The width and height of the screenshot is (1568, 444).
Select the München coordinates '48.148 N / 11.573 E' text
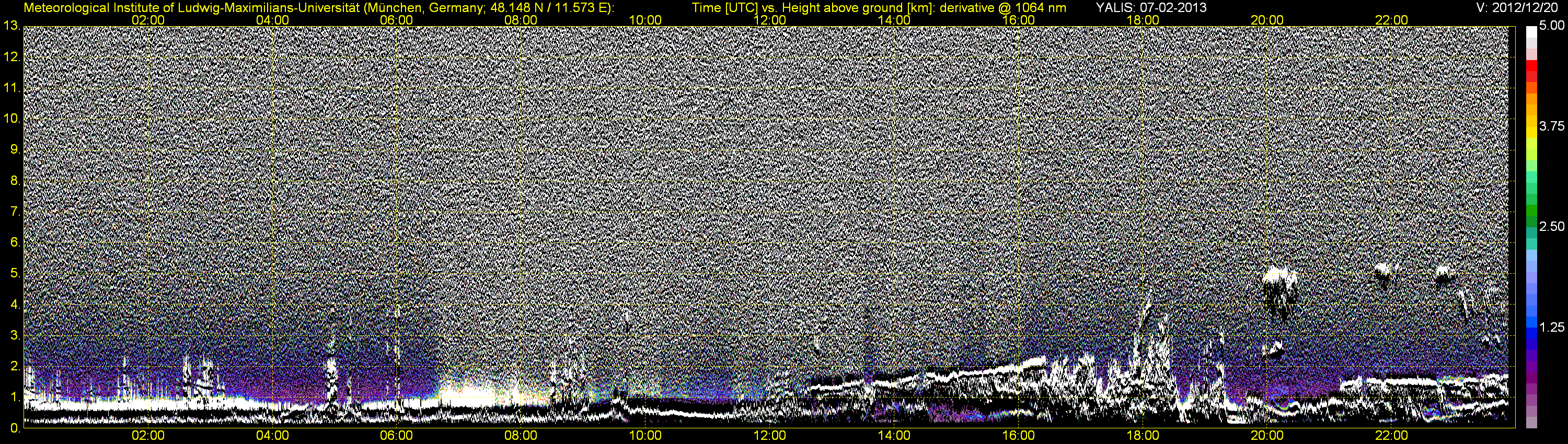pos(547,7)
